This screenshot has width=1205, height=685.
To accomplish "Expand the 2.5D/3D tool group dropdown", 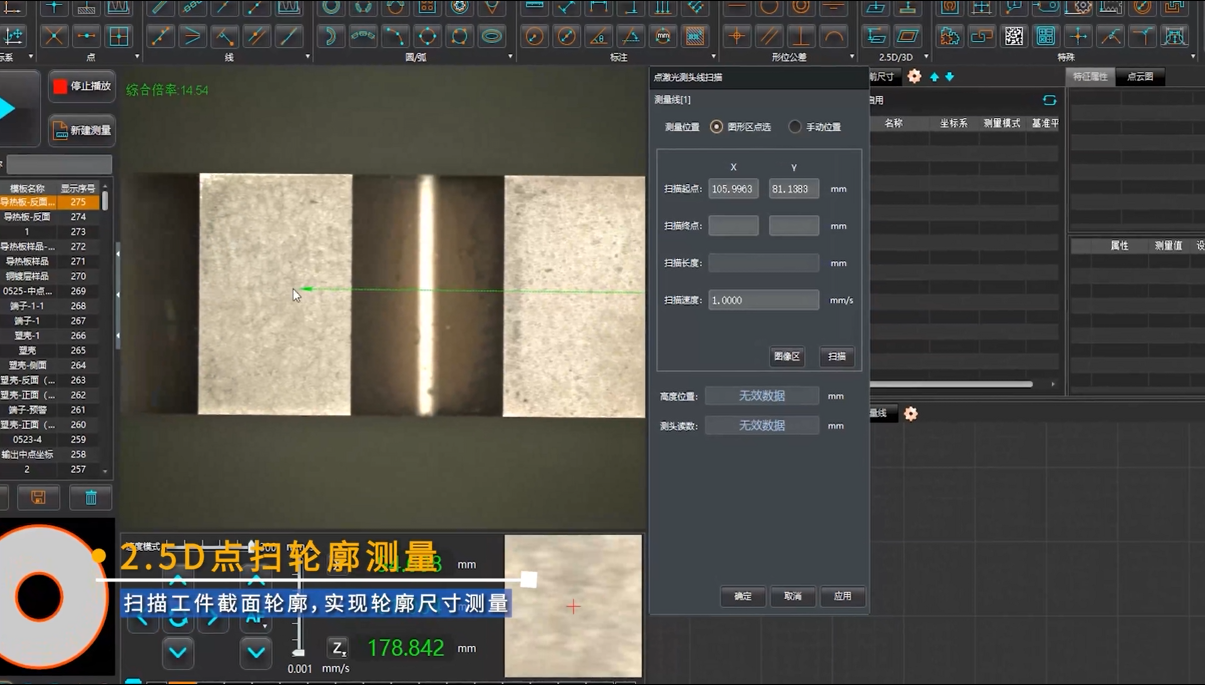I will coord(926,58).
